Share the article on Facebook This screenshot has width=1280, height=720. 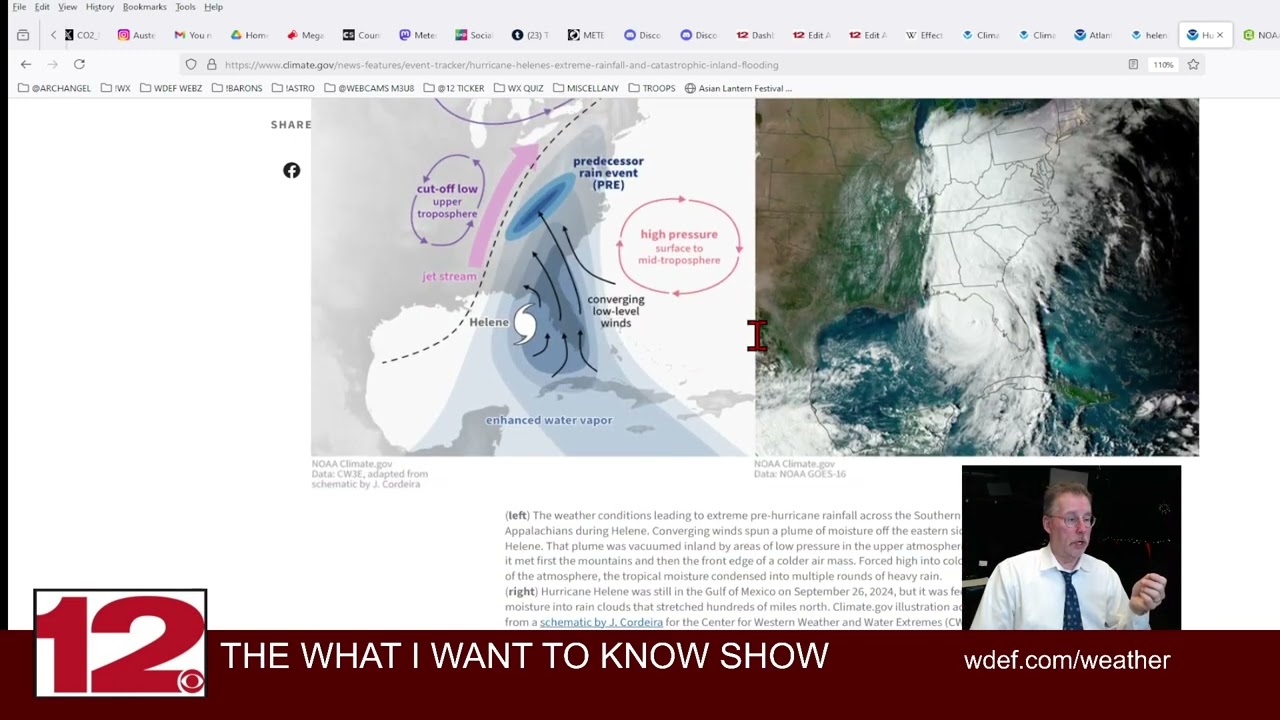click(291, 170)
